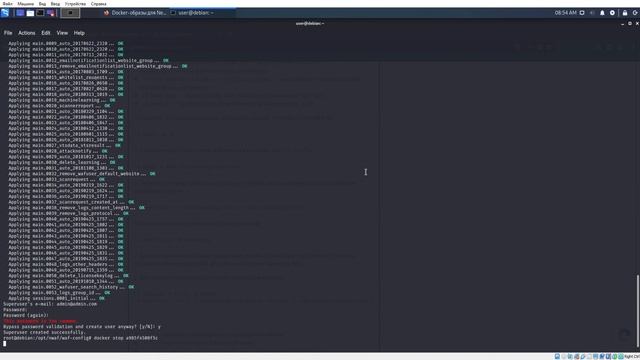Screen dimensions: 640x360
Task: Click the line 'main.0033_scanrequest'
Action: [56, 180]
